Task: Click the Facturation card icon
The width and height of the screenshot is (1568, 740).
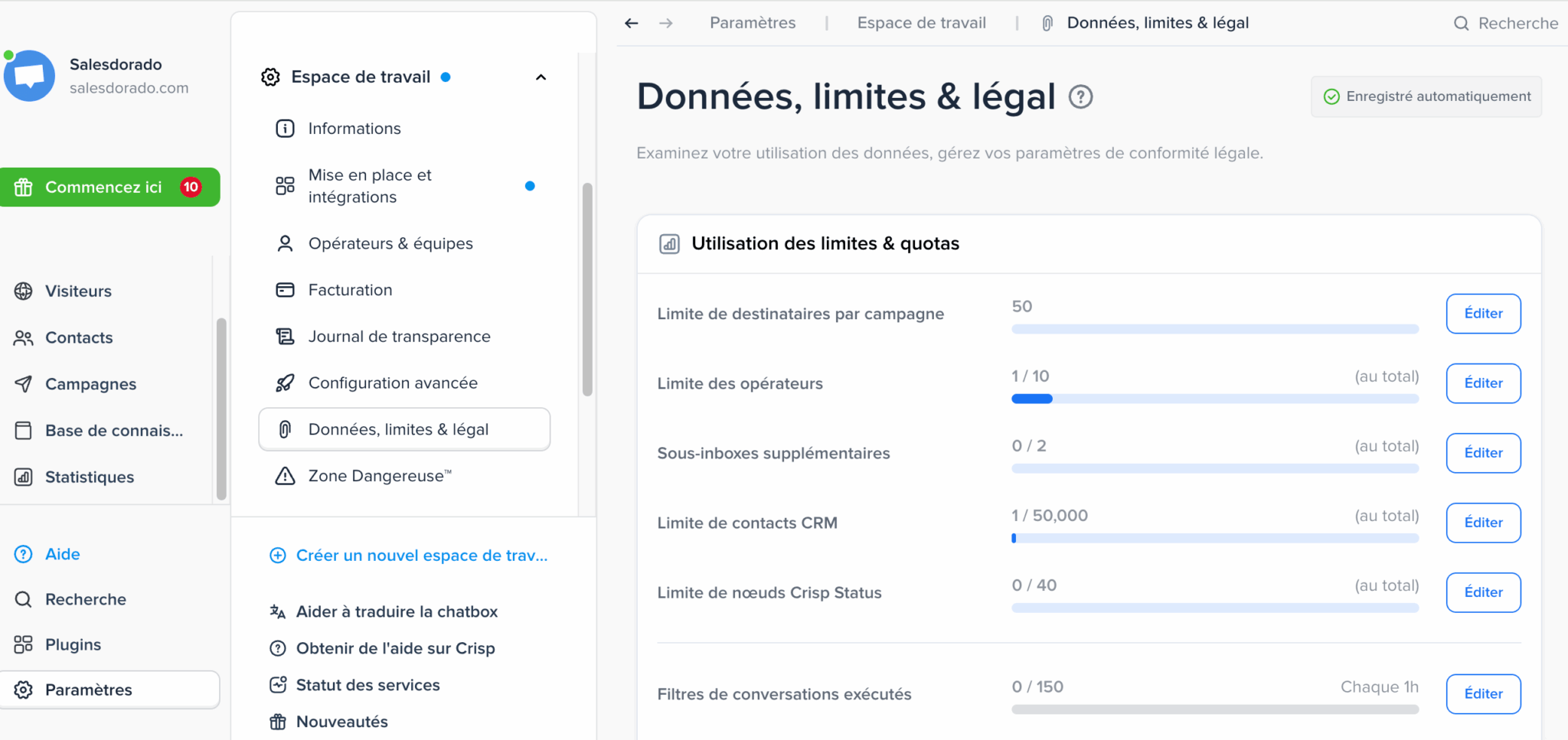Action: [285, 290]
